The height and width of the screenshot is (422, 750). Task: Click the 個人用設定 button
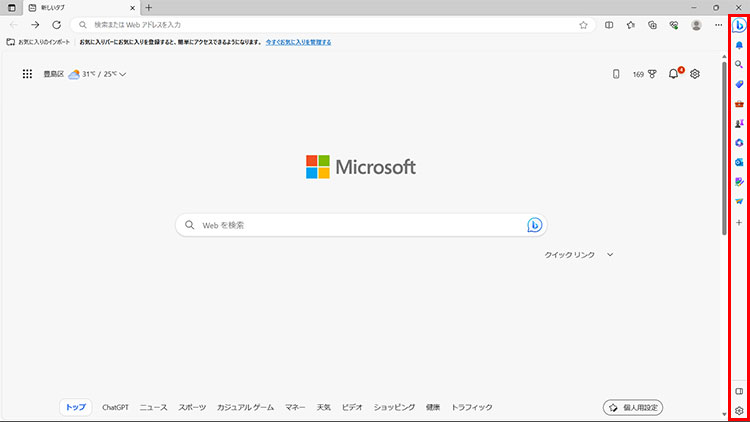coord(634,408)
